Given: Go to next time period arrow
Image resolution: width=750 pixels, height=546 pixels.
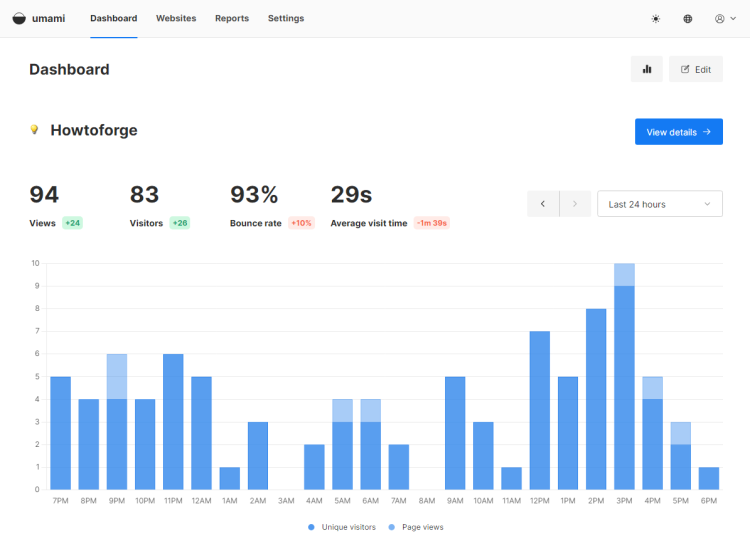Looking at the screenshot, I should 575,204.
